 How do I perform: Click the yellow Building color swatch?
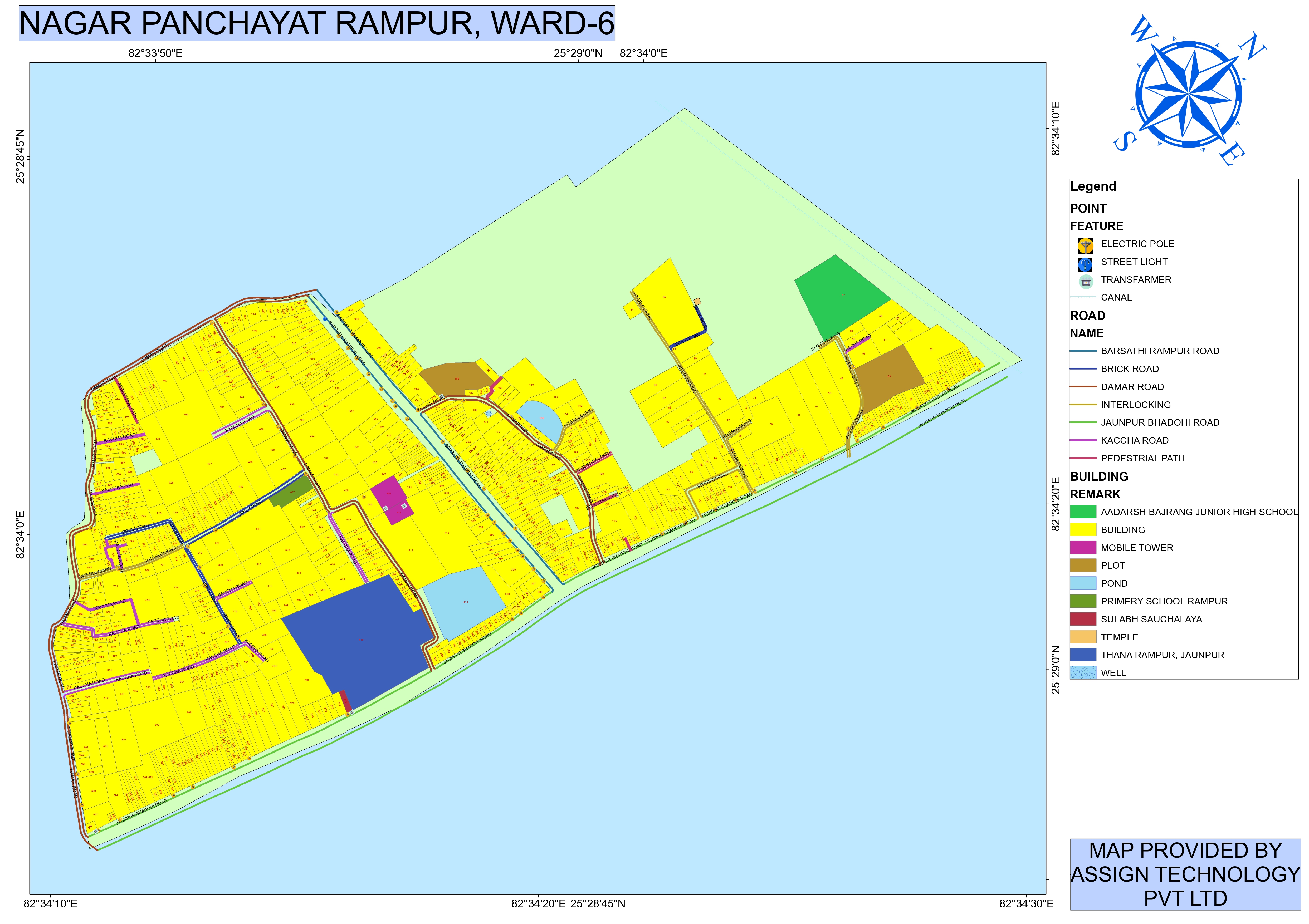1083,529
